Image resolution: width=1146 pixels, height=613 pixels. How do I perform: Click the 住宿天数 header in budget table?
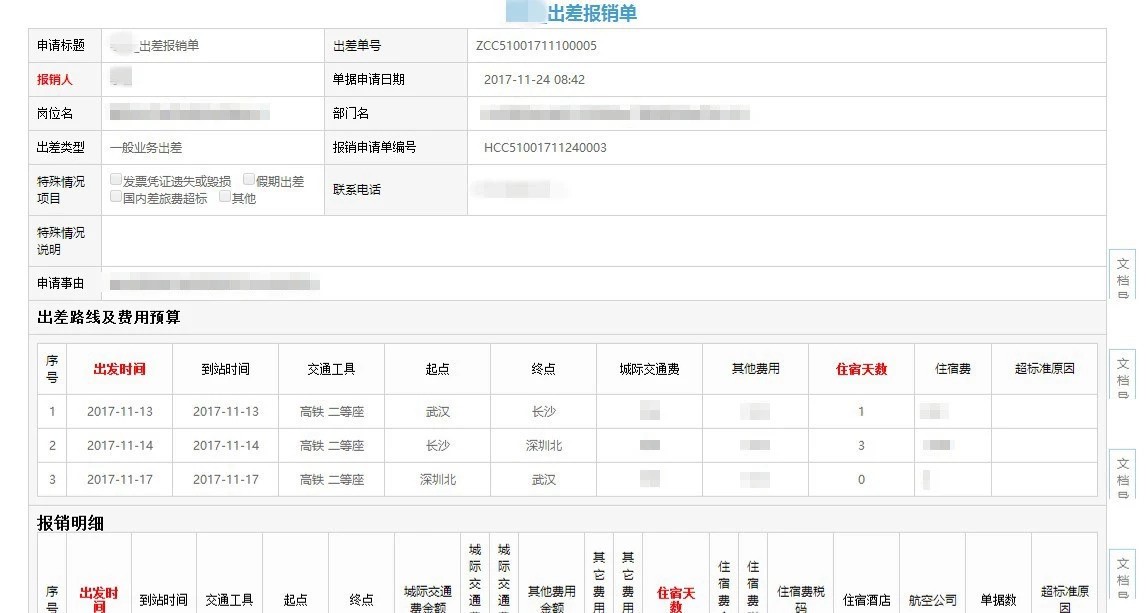coord(861,369)
